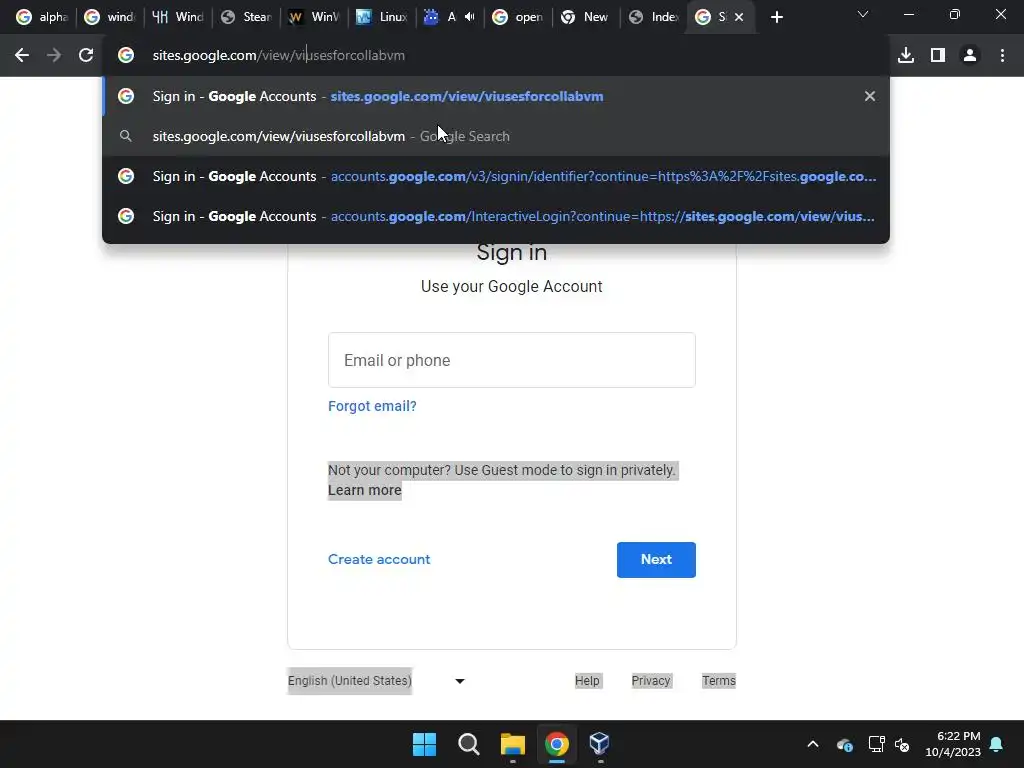
Task: Switch to the 'Stean' tab
Action: pyautogui.click(x=246, y=18)
